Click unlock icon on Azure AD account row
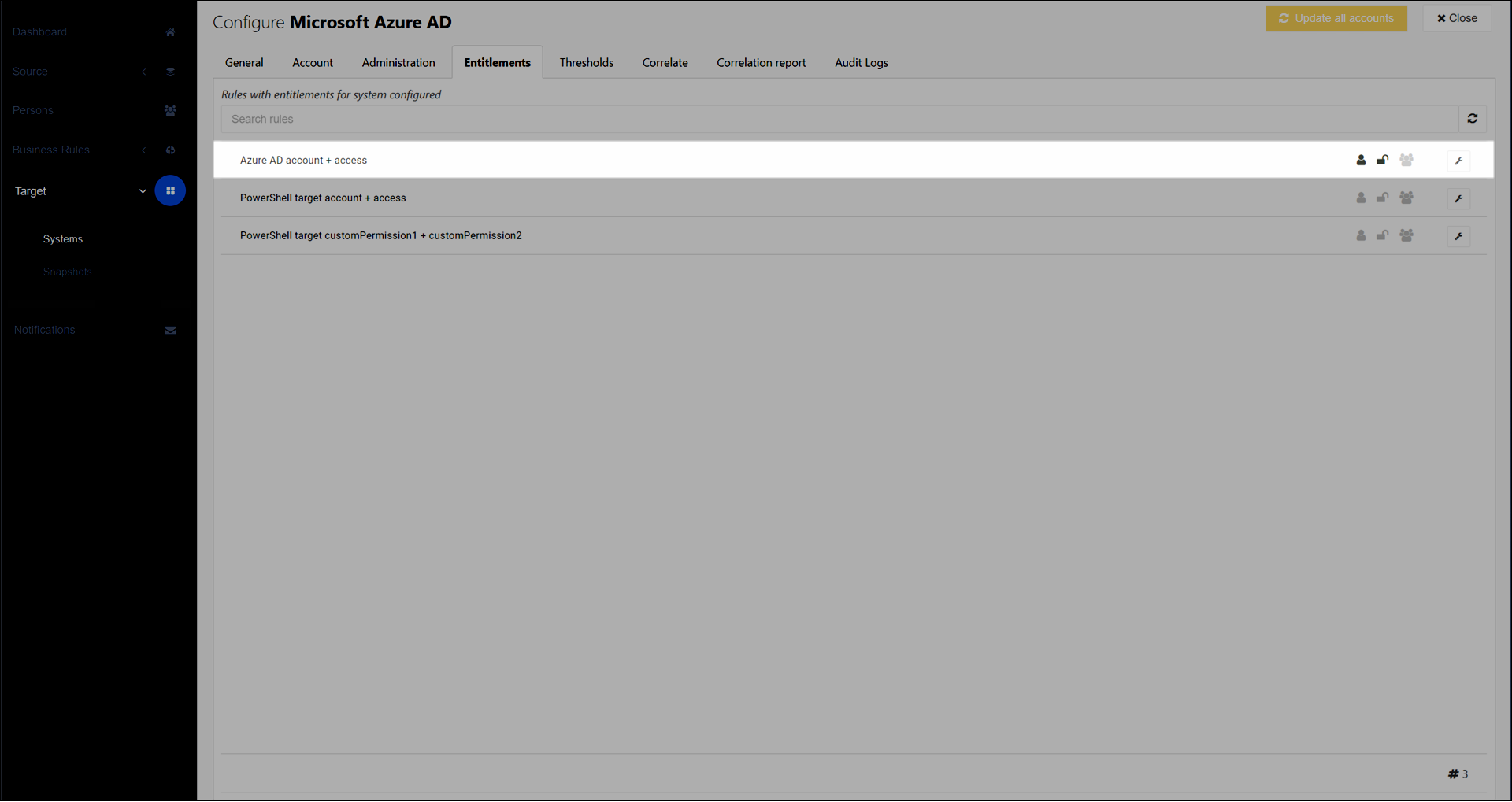The height and width of the screenshot is (802, 1512). [1382, 161]
